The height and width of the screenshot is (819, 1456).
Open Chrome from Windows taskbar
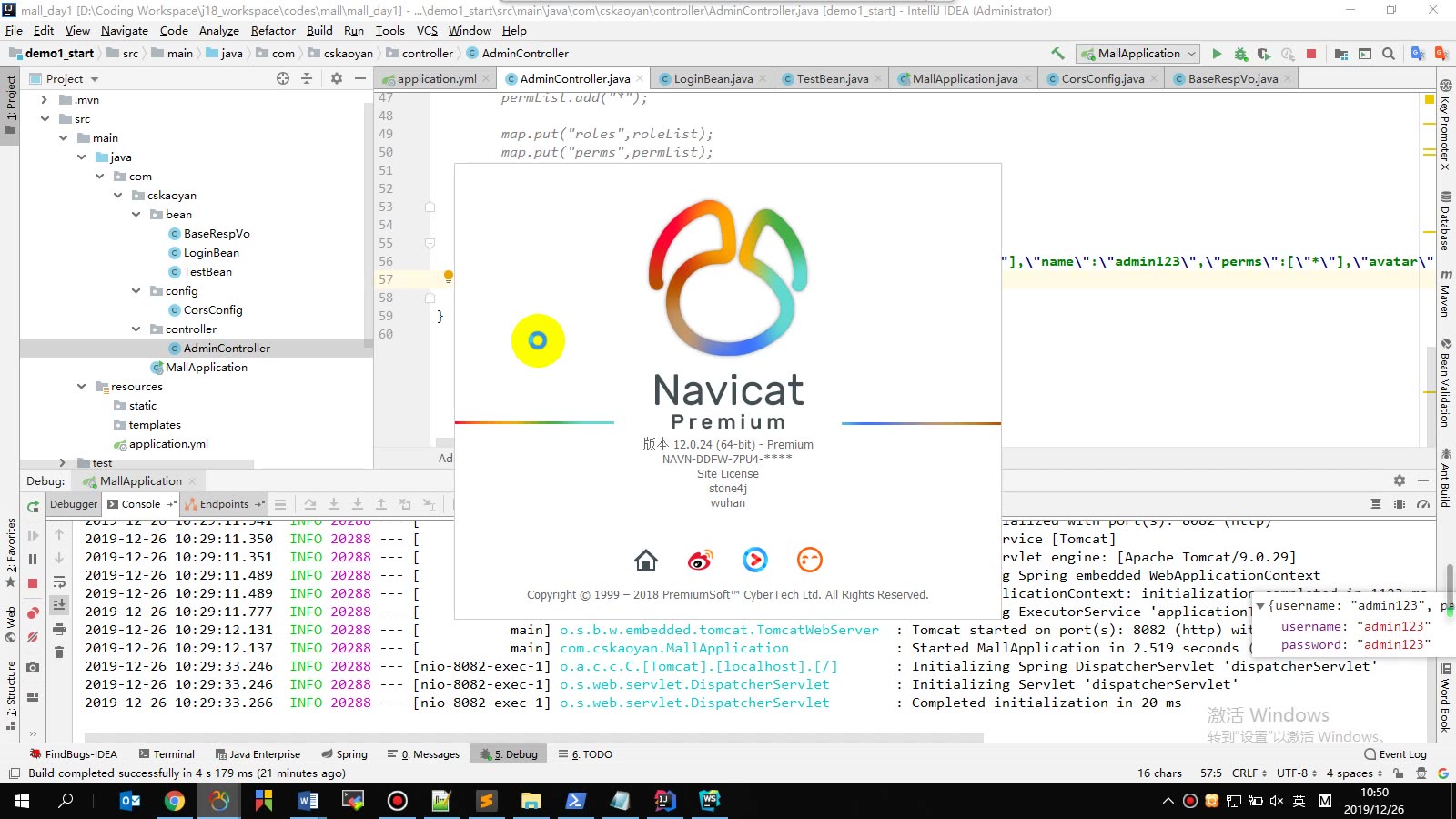click(x=175, y=801)
